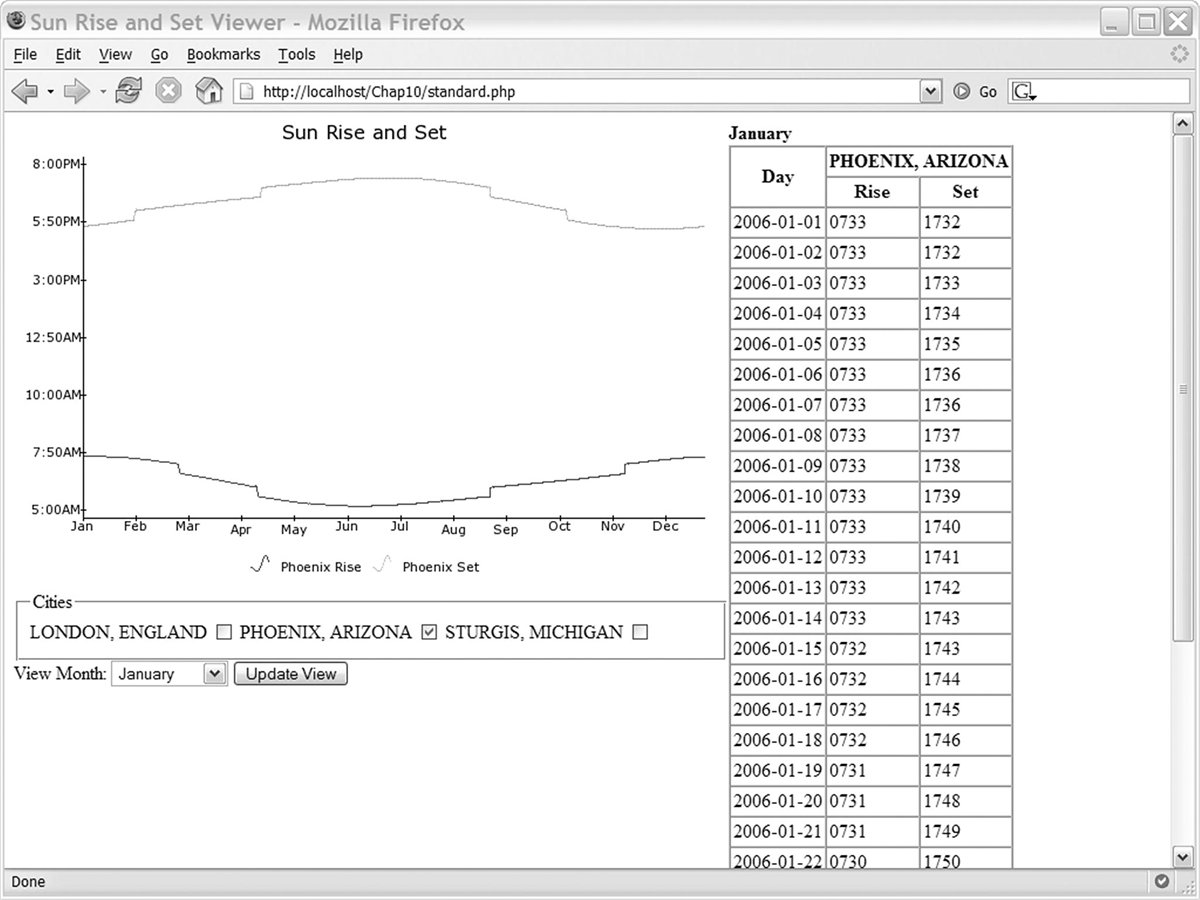Image resolution: width=1200 pixels, height=900 pixels.
Task: Click the 5:00AM axis label
Action: click(x=56, y=508)
